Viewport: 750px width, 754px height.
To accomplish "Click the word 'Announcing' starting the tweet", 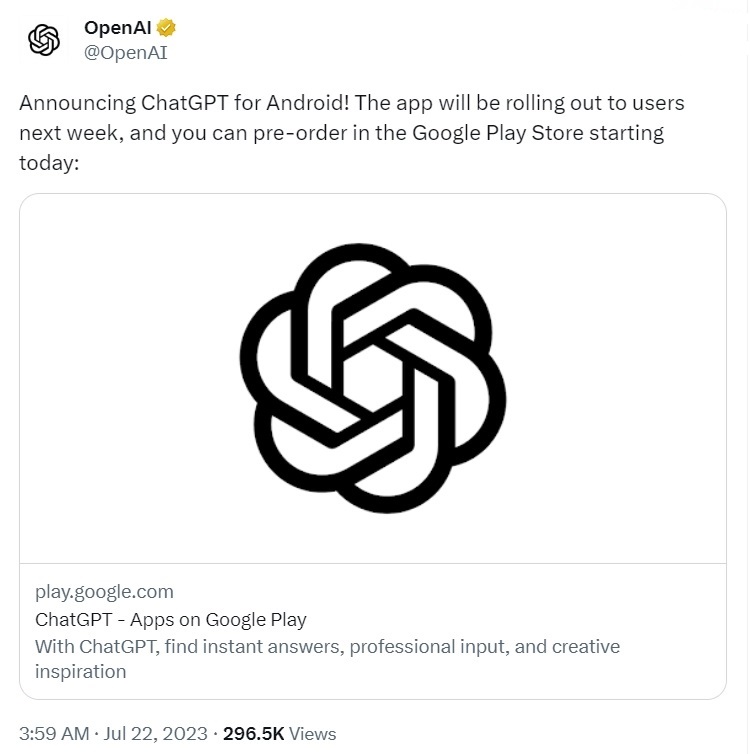I will [x=78, y=103].
